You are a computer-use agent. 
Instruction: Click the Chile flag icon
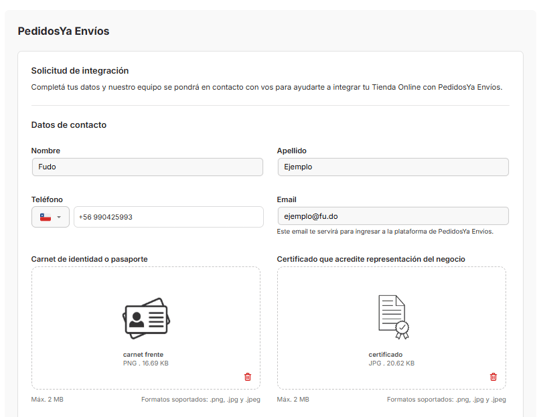[45, 217]
